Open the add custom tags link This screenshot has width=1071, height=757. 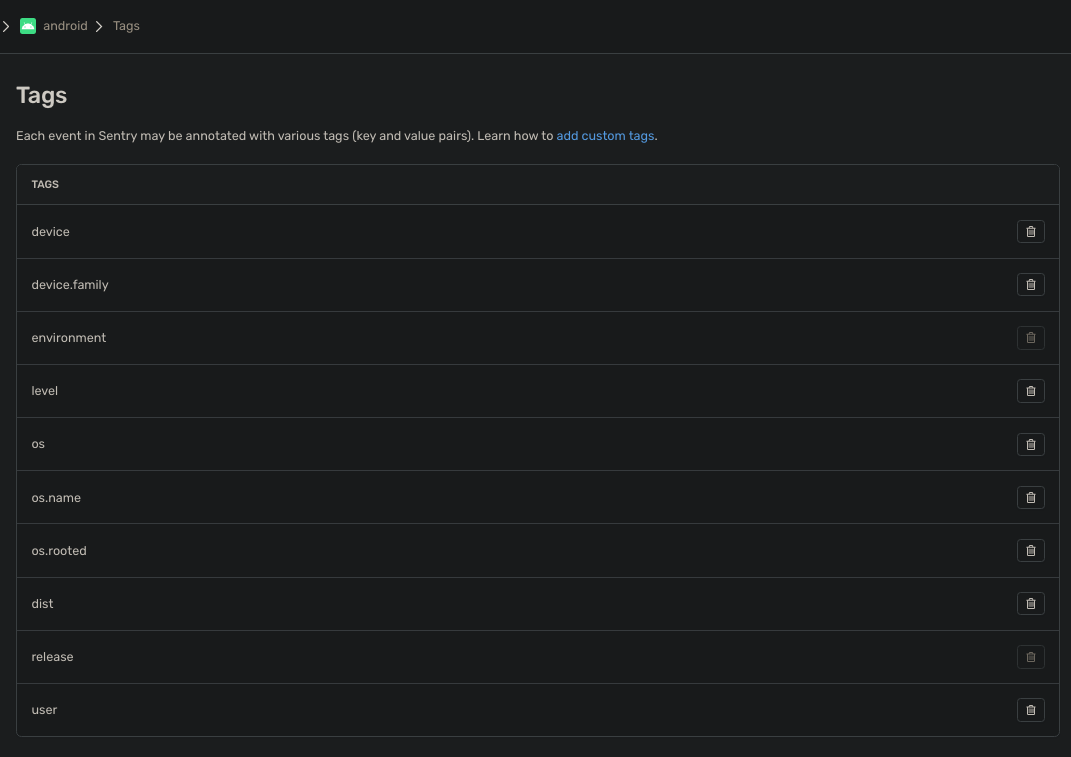[605, 135]
